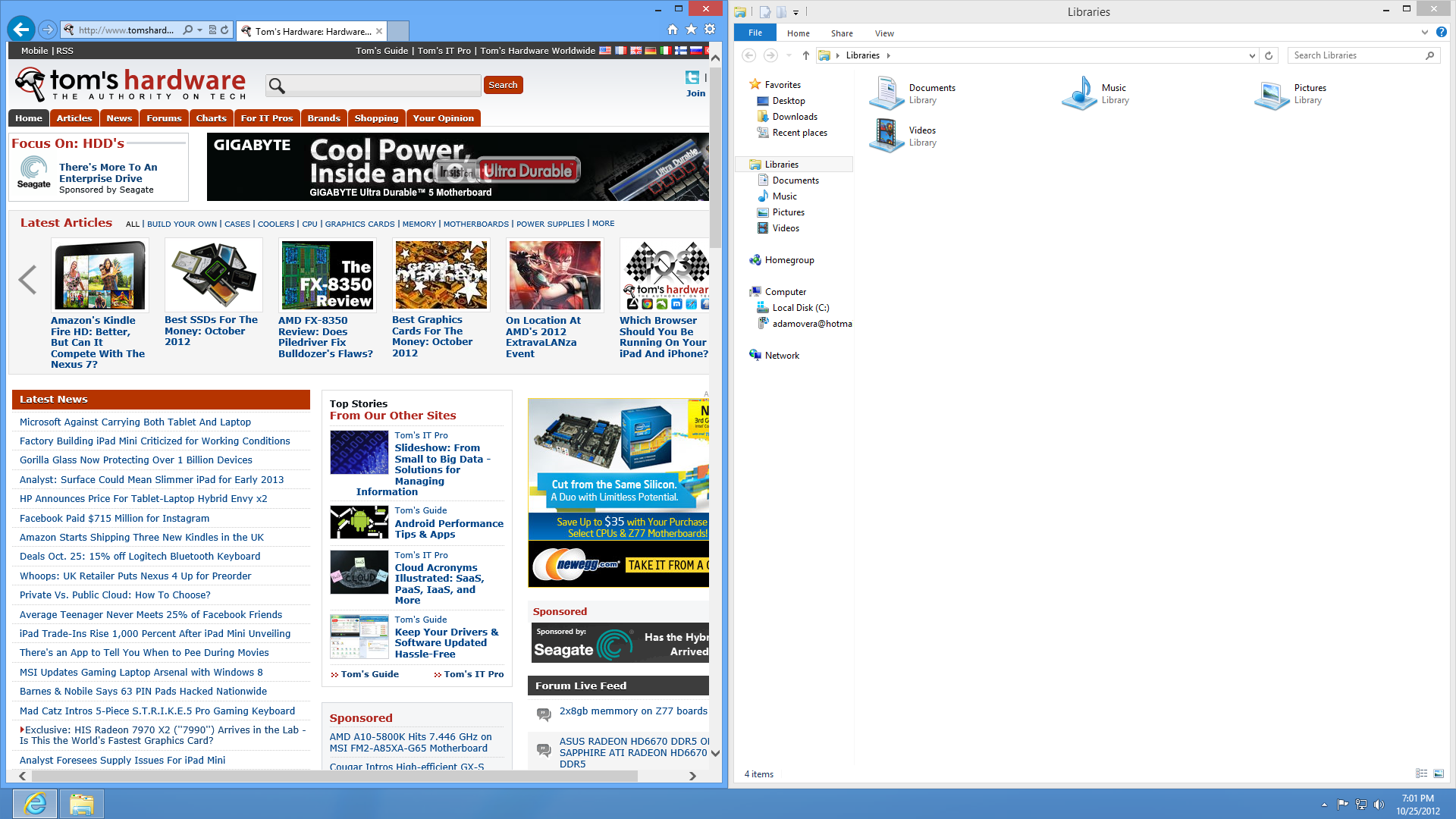Open IE tools gear menu
Viewport: 1456px width, 819px height.
tap(710, 30)
